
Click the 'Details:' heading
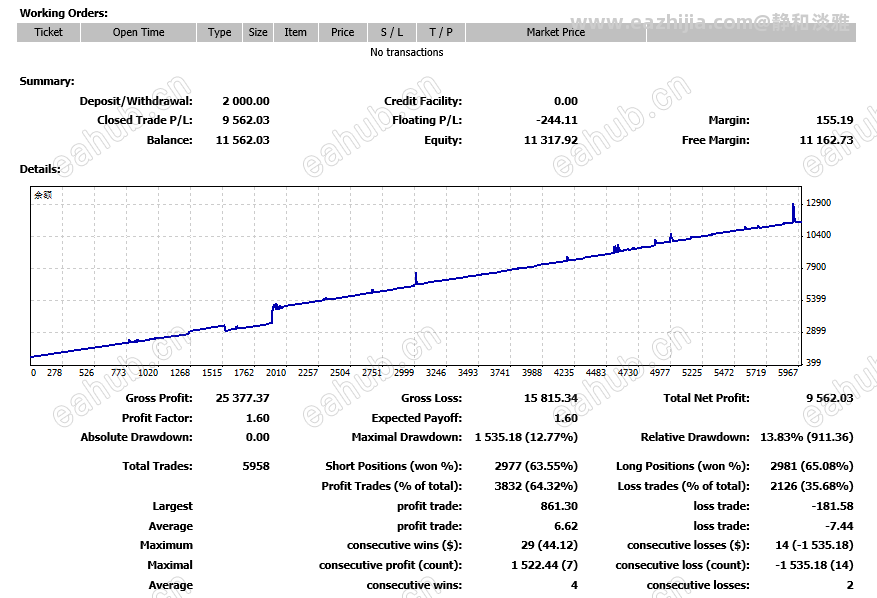tap(40, 169)
